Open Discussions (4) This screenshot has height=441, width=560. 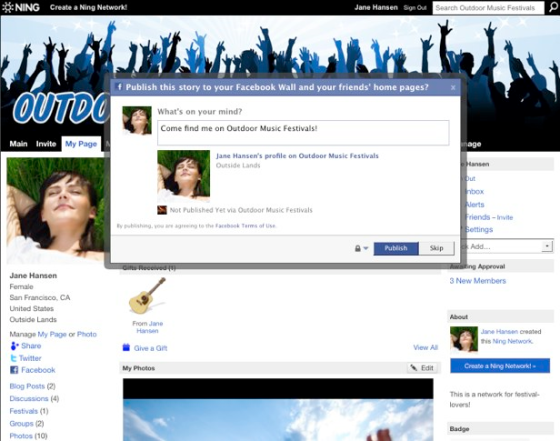click(34, 399)
